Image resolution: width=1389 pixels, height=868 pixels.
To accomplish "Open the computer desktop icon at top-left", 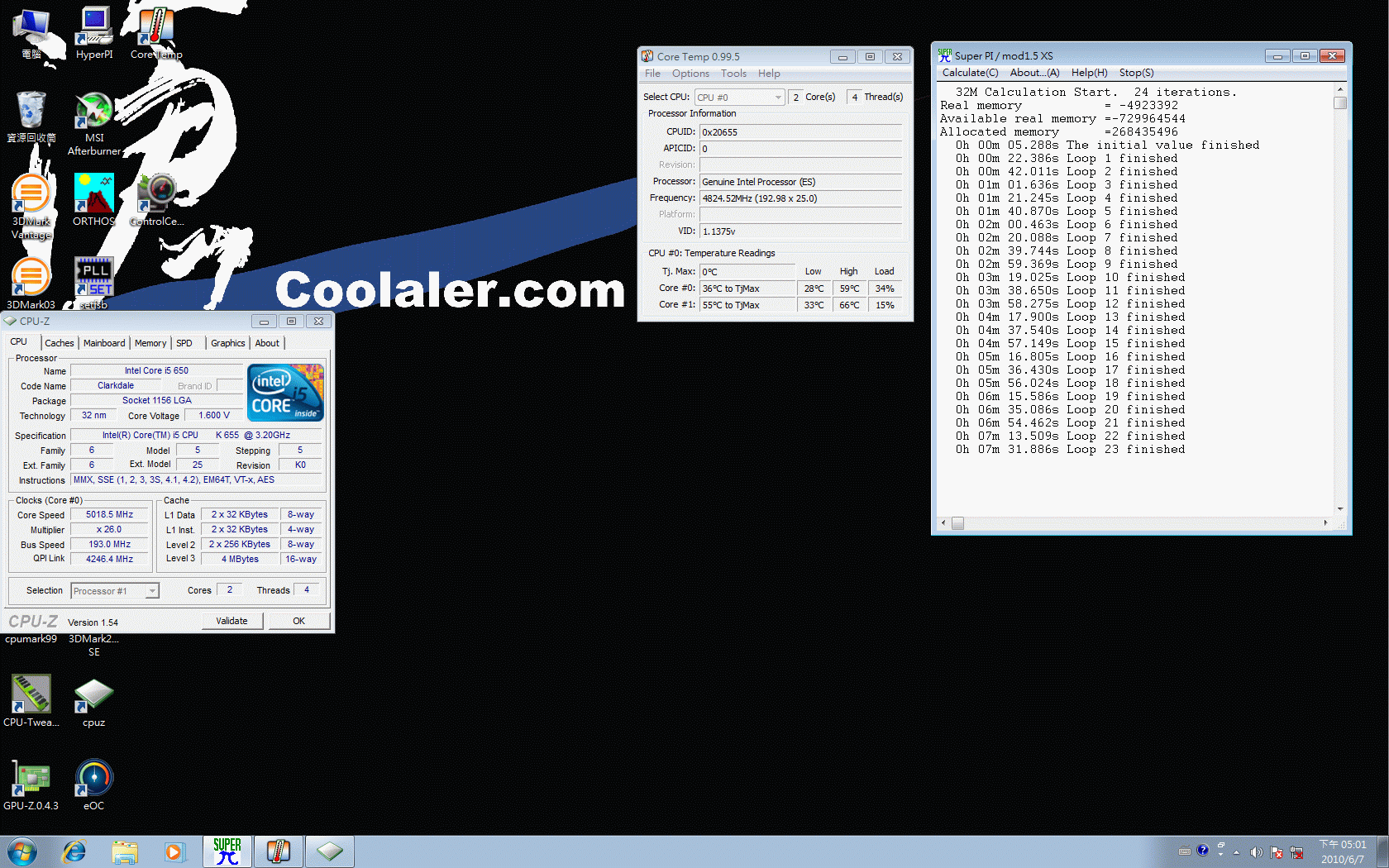I will click(31, 33).
